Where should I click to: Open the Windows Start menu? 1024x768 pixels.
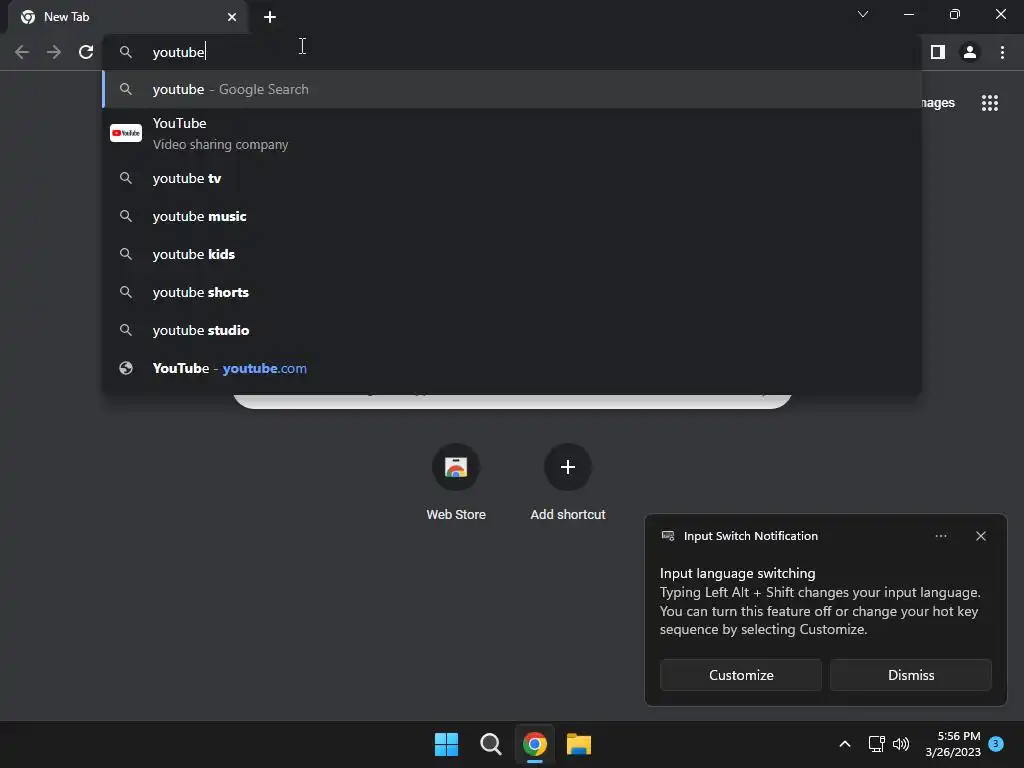[447, 744]
